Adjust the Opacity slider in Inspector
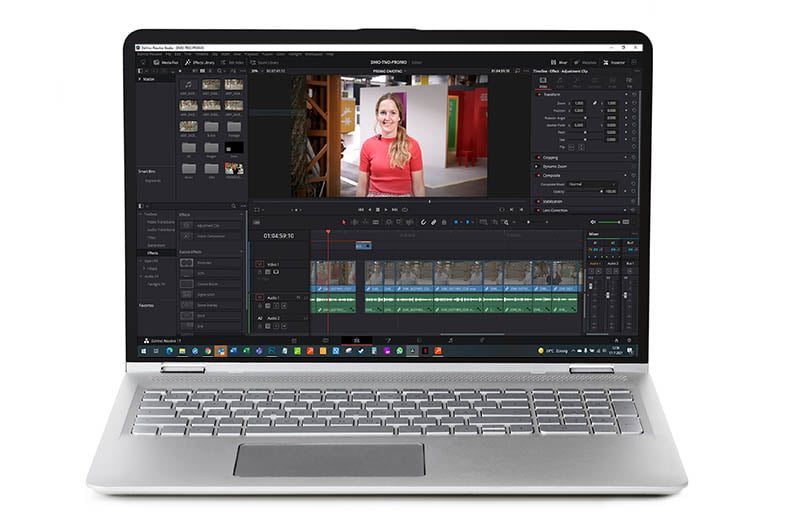This screenshot has height=530, width=800. (585, 191)
